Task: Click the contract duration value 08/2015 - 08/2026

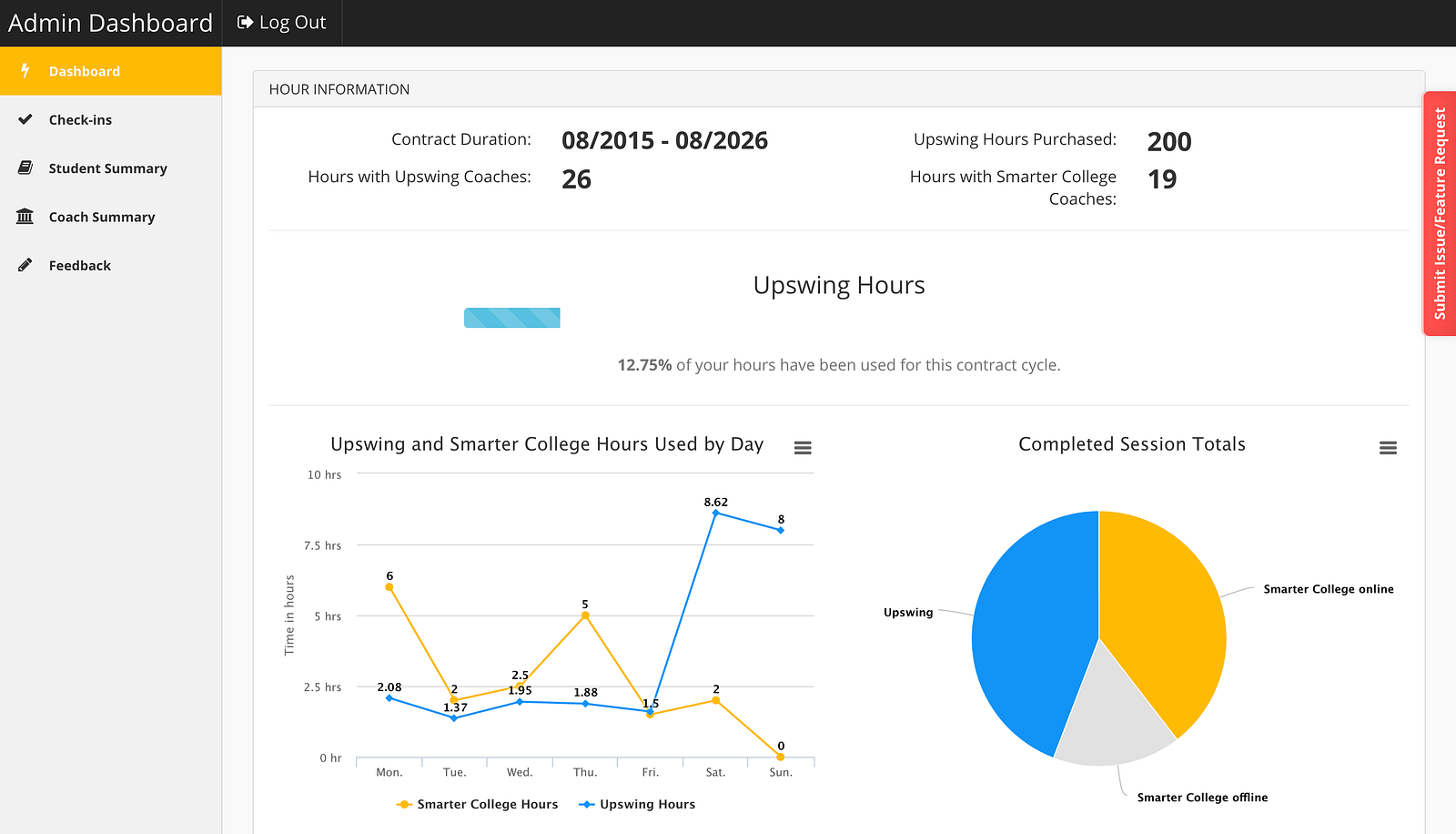Action: point(664,140)
